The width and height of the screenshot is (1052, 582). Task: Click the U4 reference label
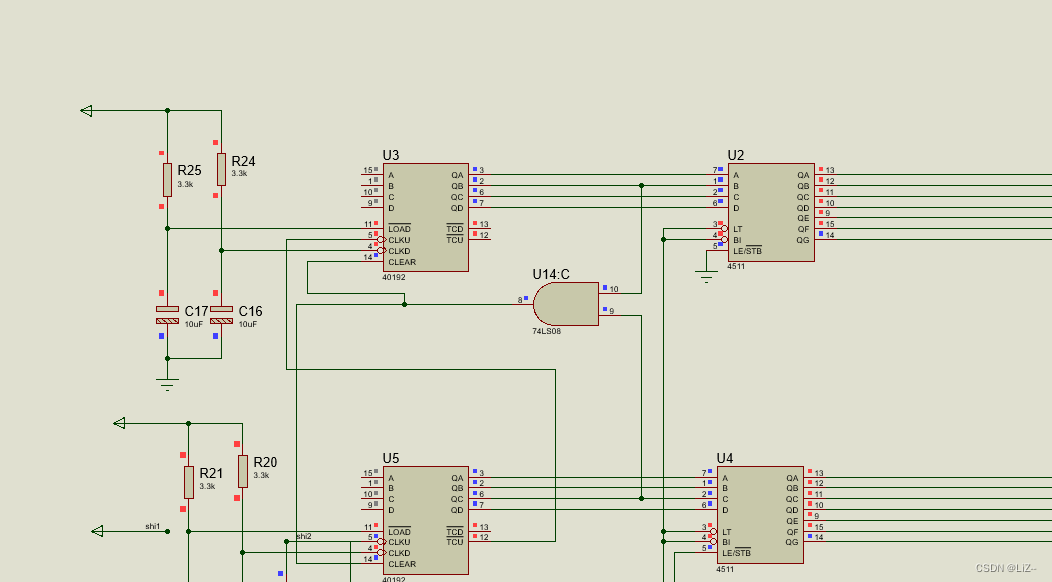click(725, 458)
